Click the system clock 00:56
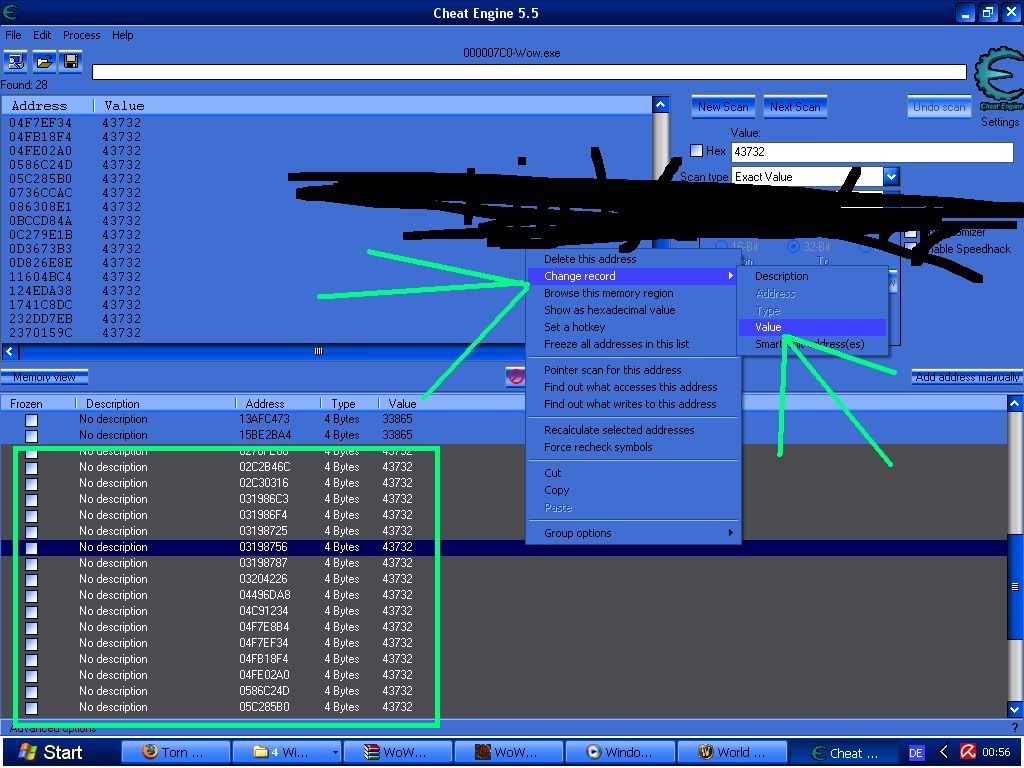 pos(997,752)
